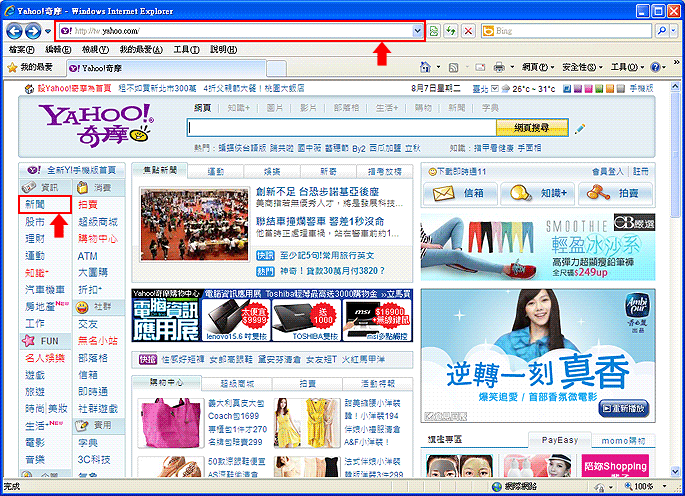Open the recent pages history dropdown arrow
The height and width of the screenshot is (496, 685).
(48, 31)
